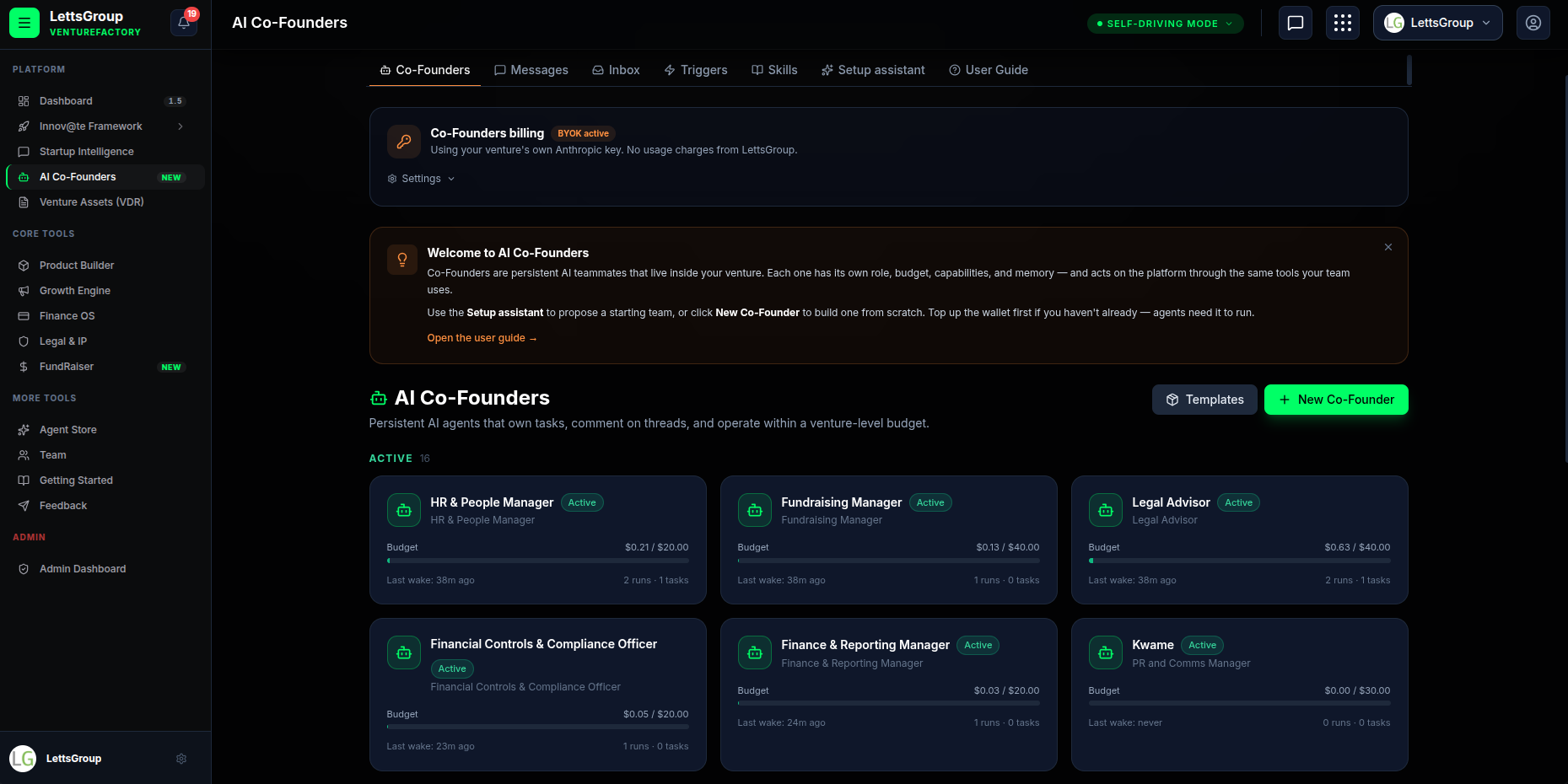This screenshot has width=1568, height=784.
Task: Click the HR & People Manager robot icon
Action: (x=404, y=510)
